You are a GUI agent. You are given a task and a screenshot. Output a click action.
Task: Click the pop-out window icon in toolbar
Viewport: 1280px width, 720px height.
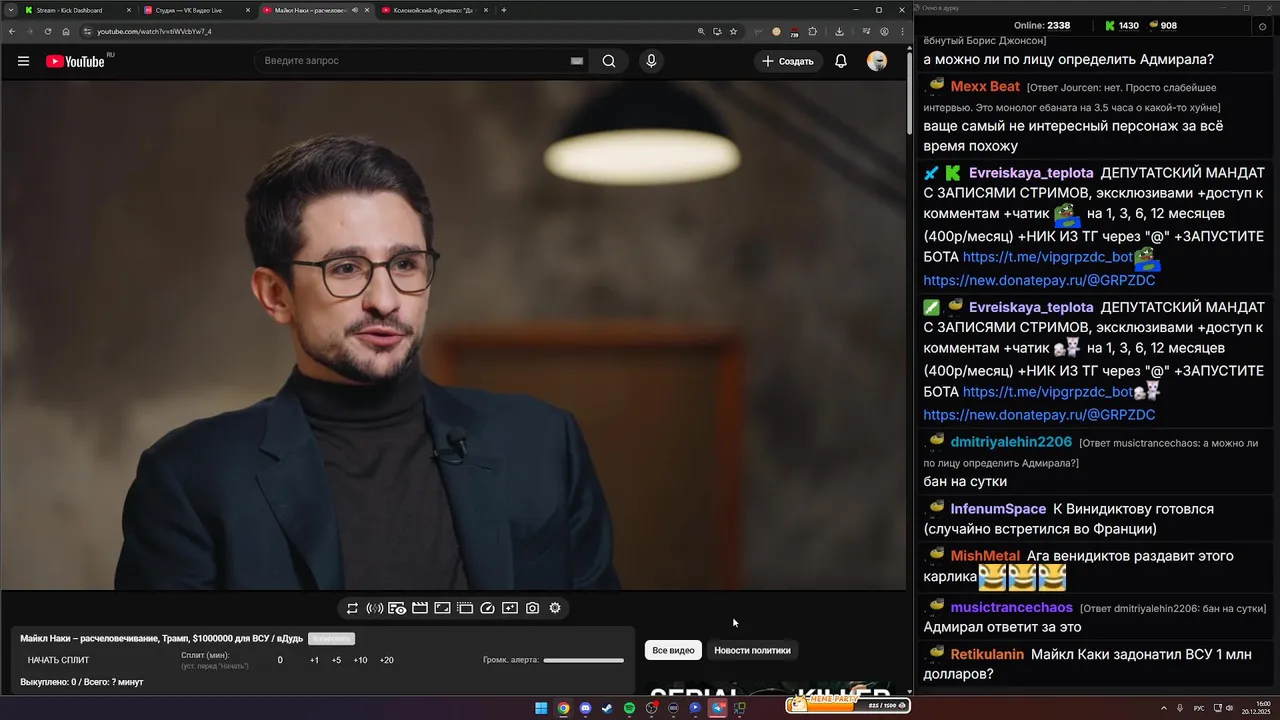(x=465, y=608)
